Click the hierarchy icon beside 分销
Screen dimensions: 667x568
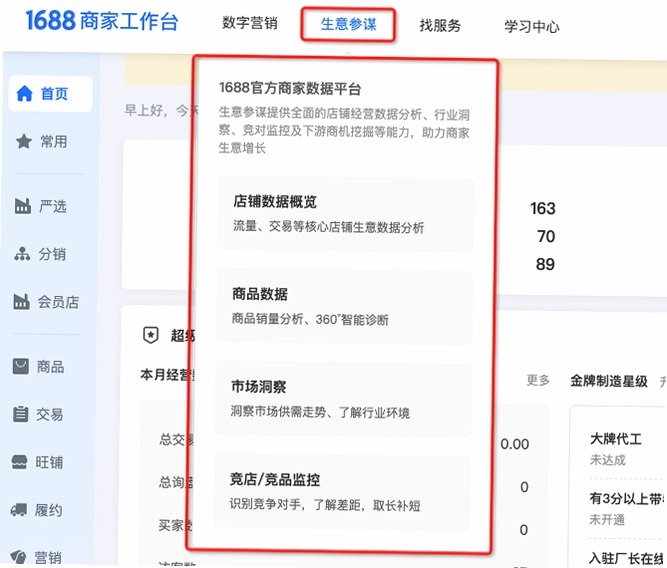pos(22,254)
